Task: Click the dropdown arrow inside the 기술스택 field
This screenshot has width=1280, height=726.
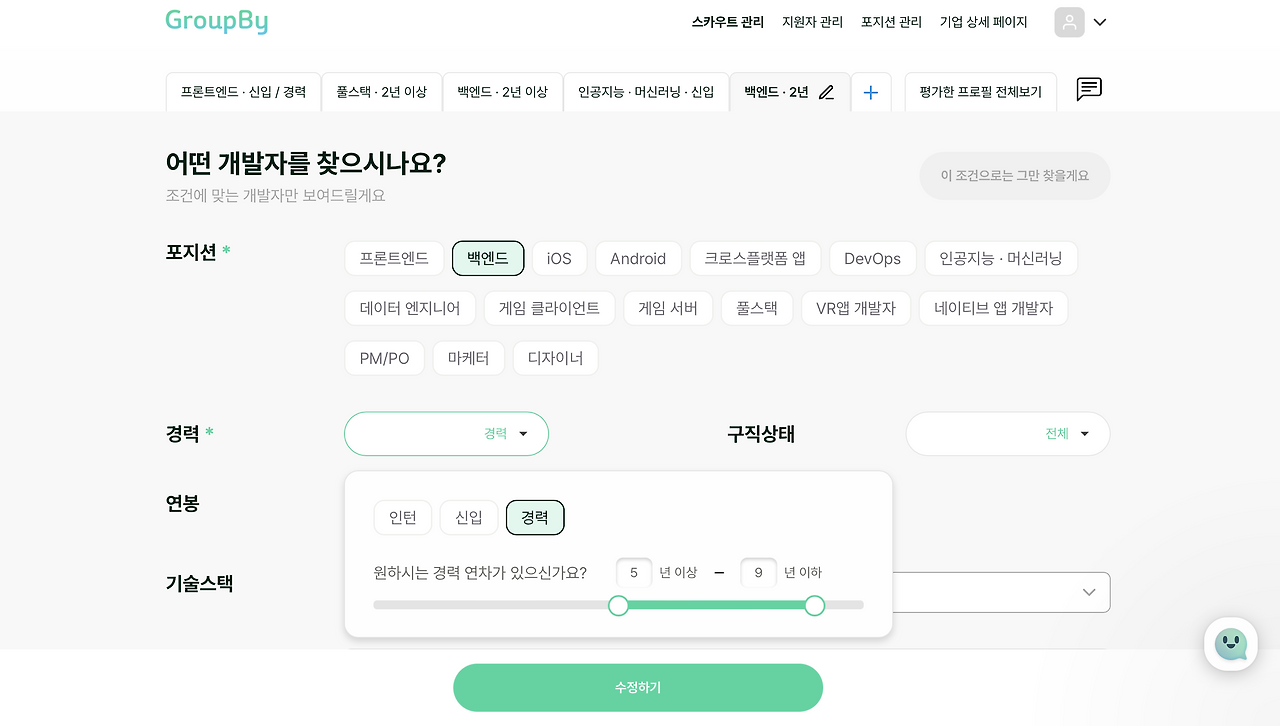Action: 1089,592
